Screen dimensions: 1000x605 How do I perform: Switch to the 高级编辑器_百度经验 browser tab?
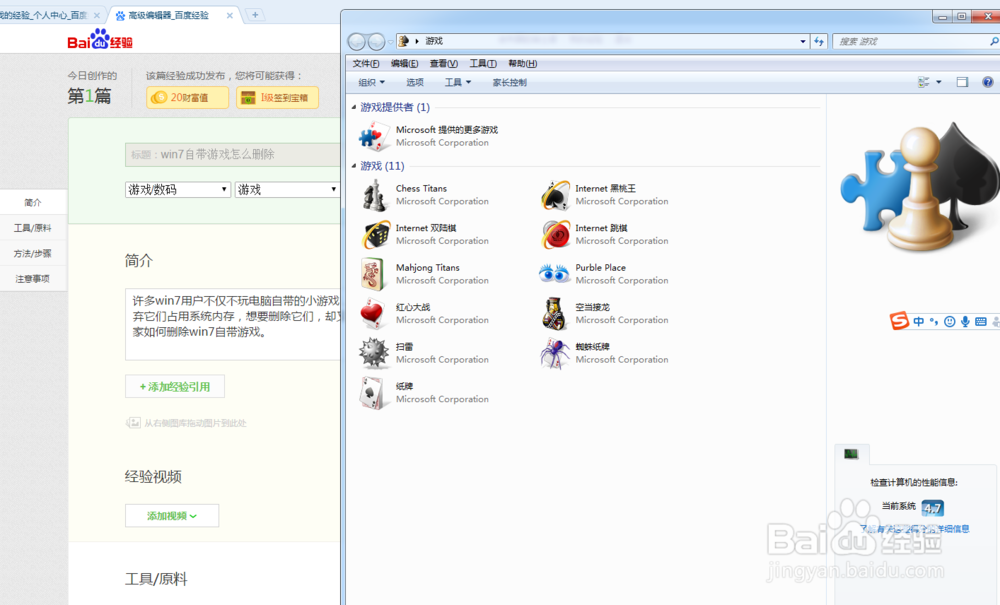pyautogui.click(x=170, y=16)
